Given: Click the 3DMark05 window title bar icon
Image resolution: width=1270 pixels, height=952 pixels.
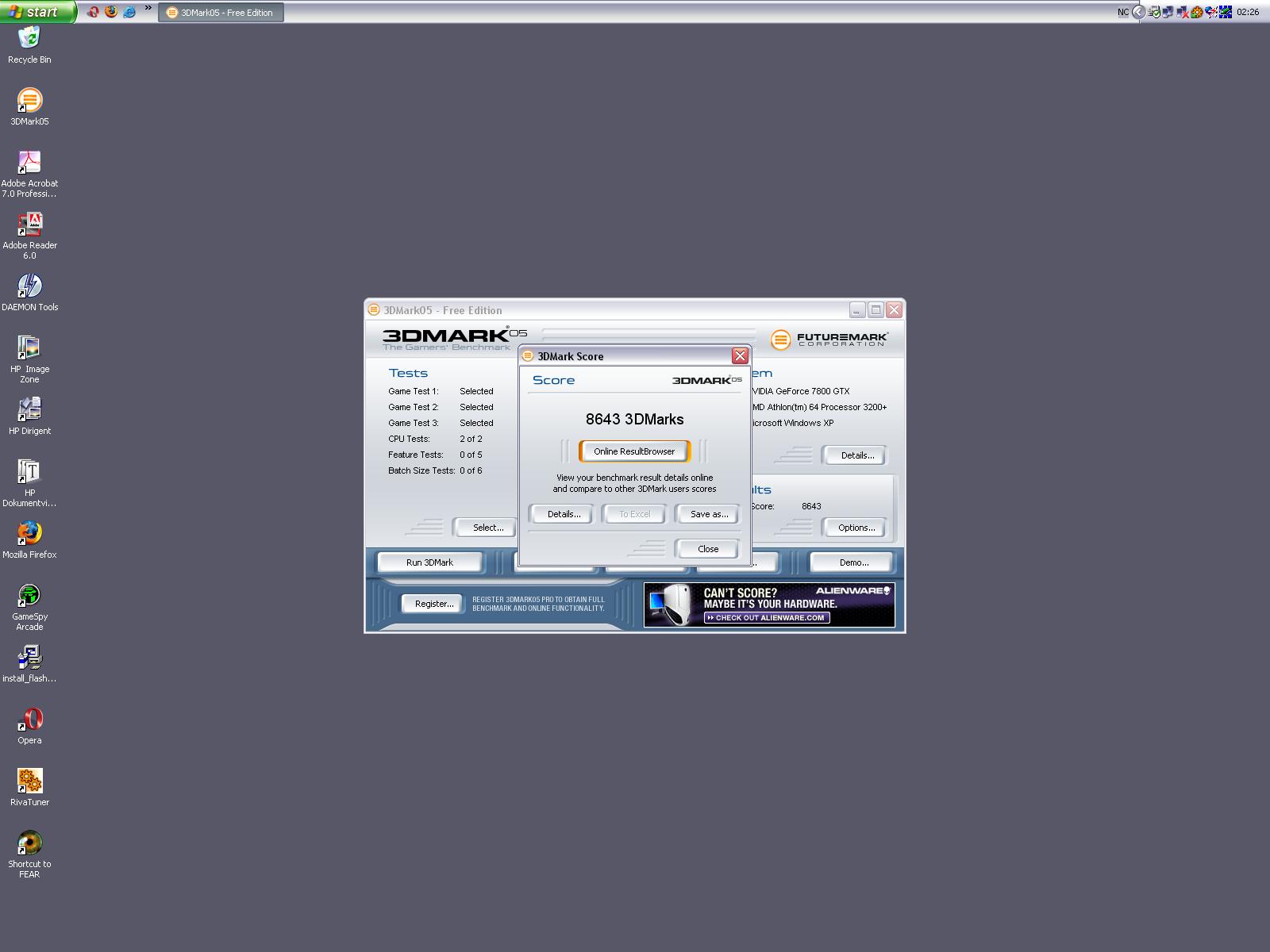Looking at the screenshot, I should (x=375, y=310).
